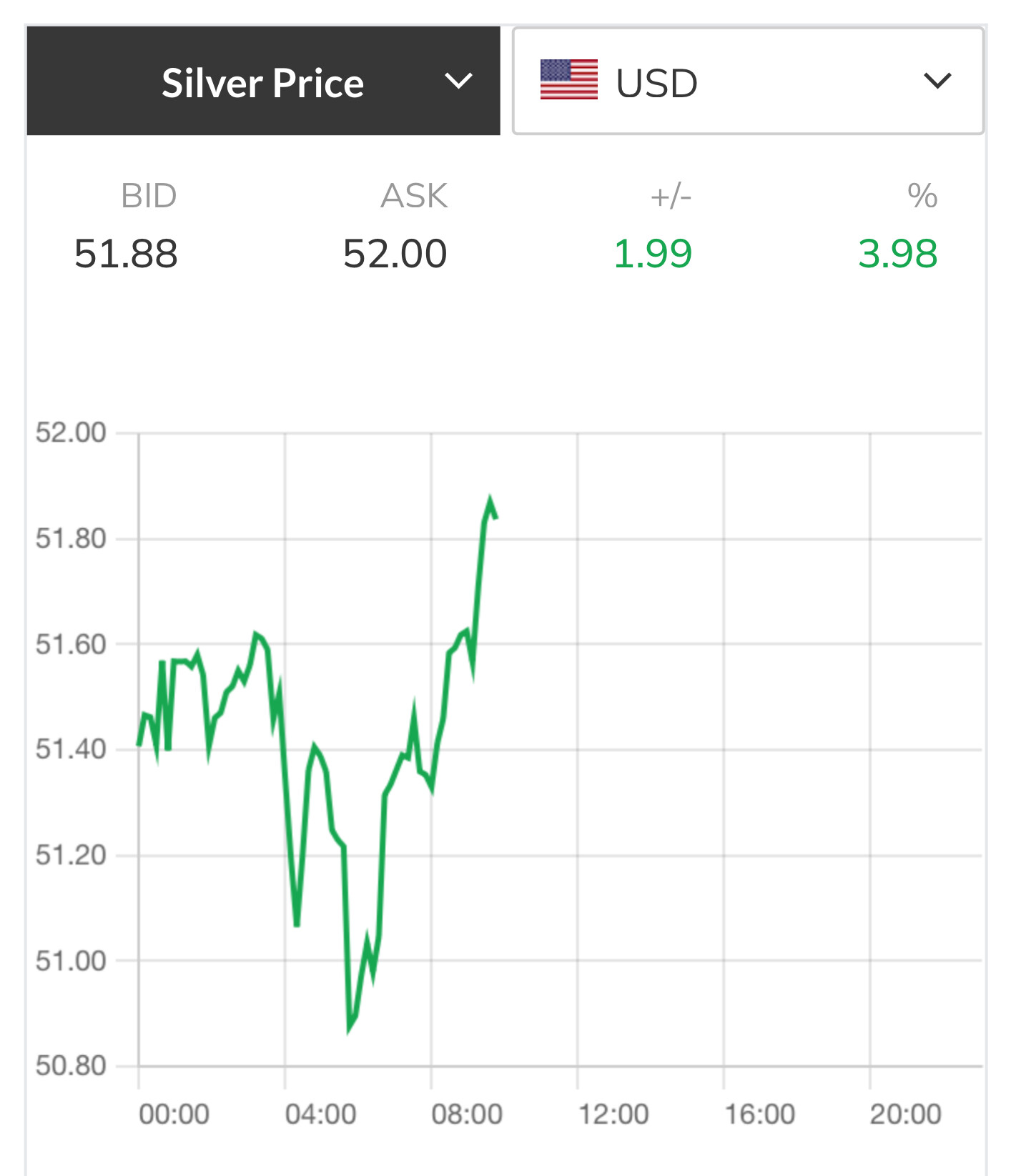Click the 52.00 price axis label
Image resolution: width=1016 pixels, height=1176 pixels.
pos(71,433)
